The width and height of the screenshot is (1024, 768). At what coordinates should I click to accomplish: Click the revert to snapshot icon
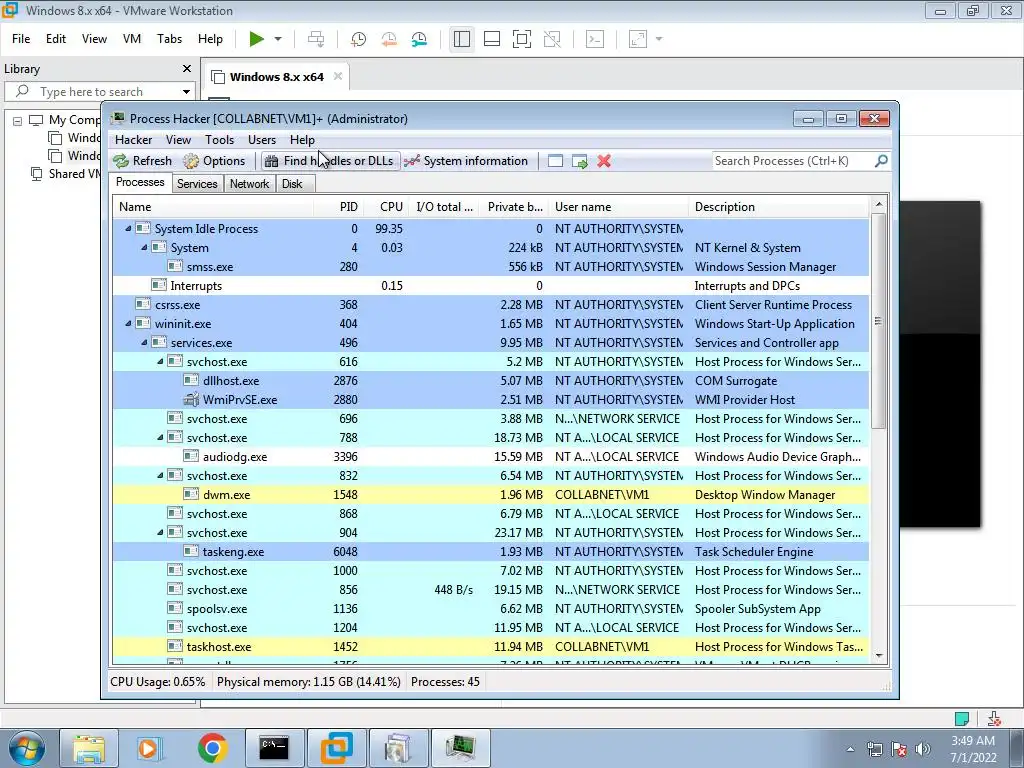(x=389, y=39)
